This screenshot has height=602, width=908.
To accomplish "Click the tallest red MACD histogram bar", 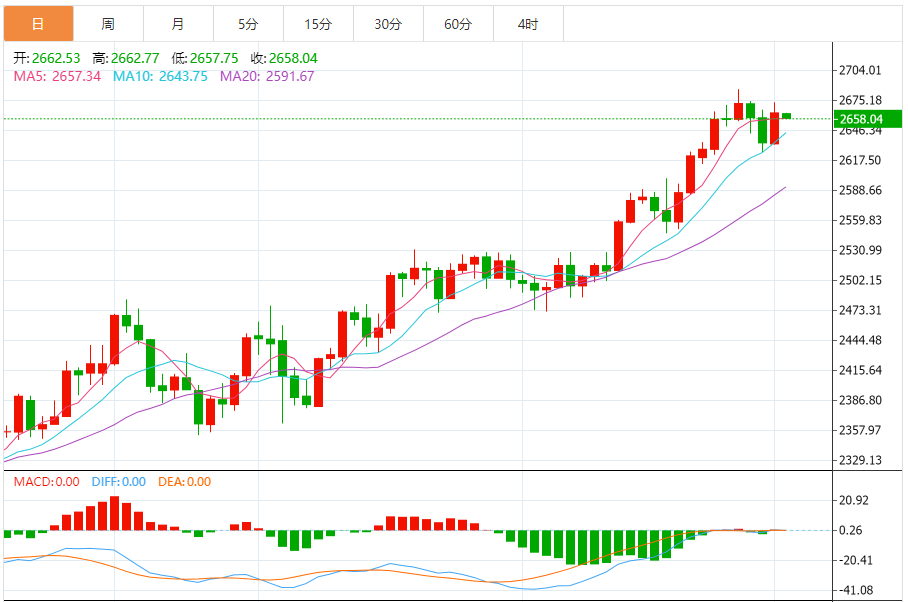I will 115,513.
